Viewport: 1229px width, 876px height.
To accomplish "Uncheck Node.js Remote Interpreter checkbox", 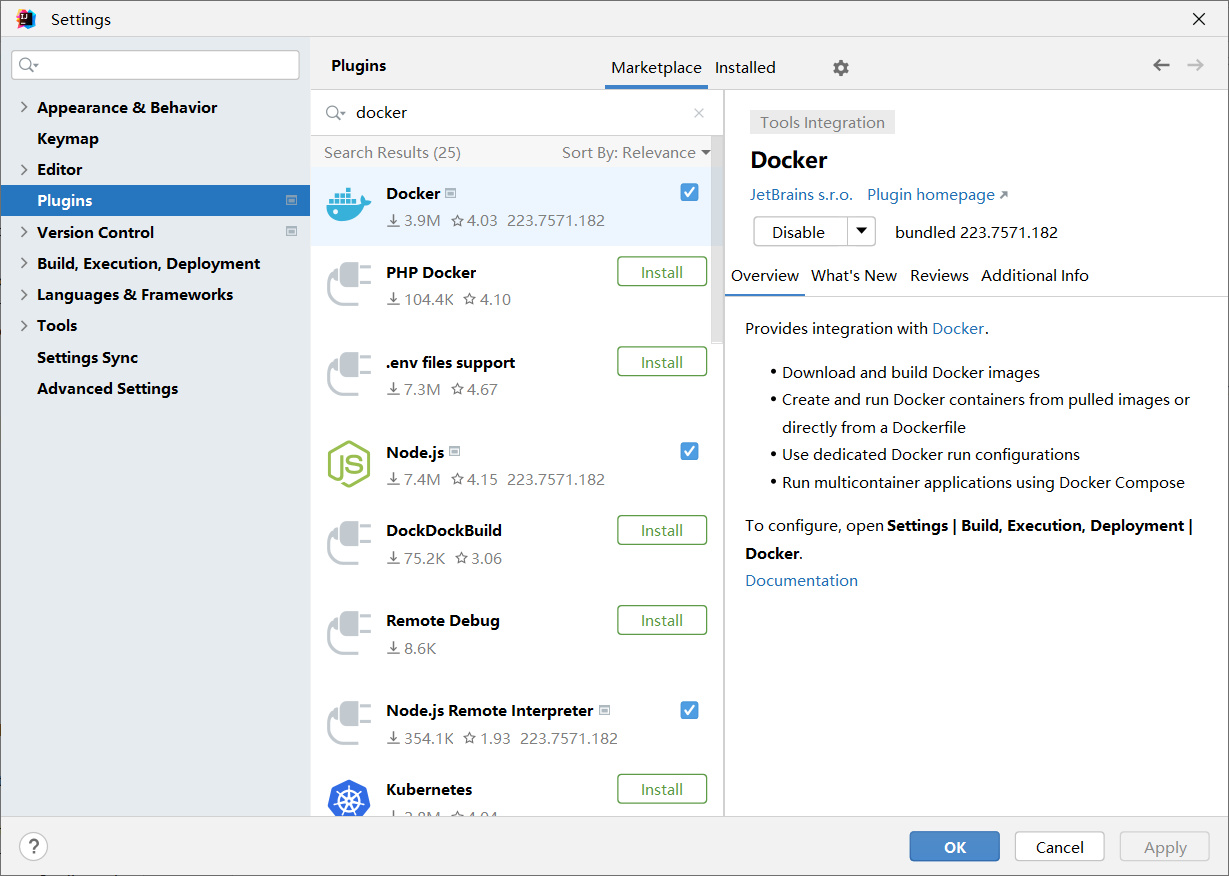I will pos(689,710).
